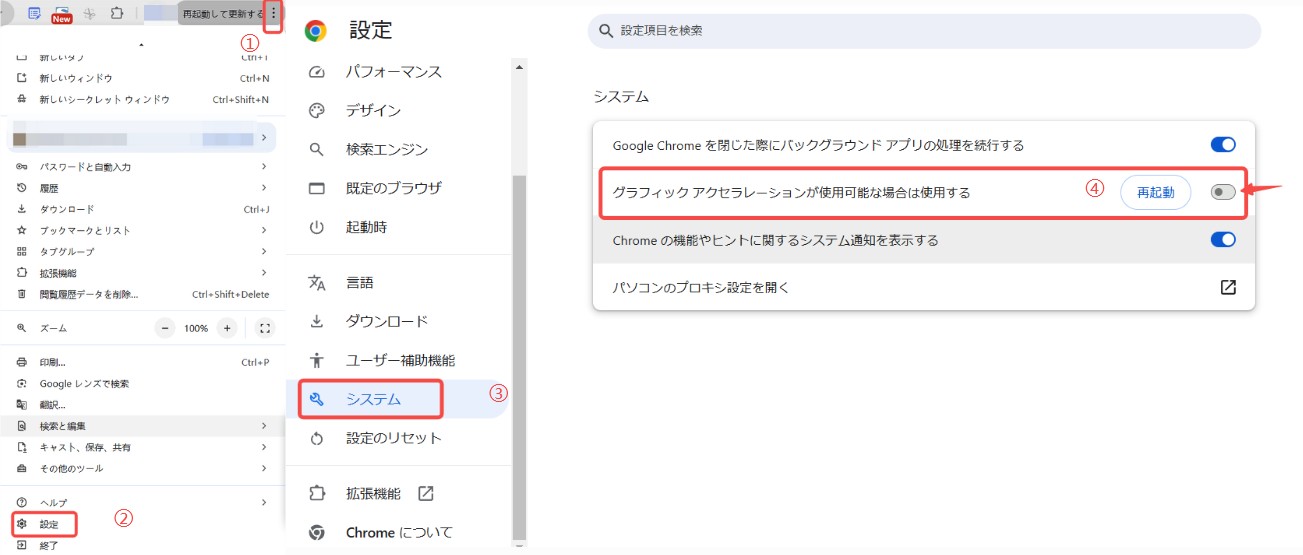The image size is (1303, 555).
Task: Click the システム section heading text
Action: click(621, 97)
